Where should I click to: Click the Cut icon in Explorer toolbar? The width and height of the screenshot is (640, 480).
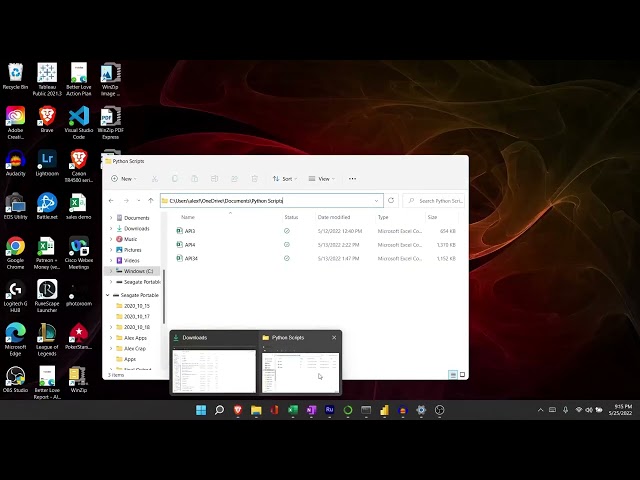155,179
